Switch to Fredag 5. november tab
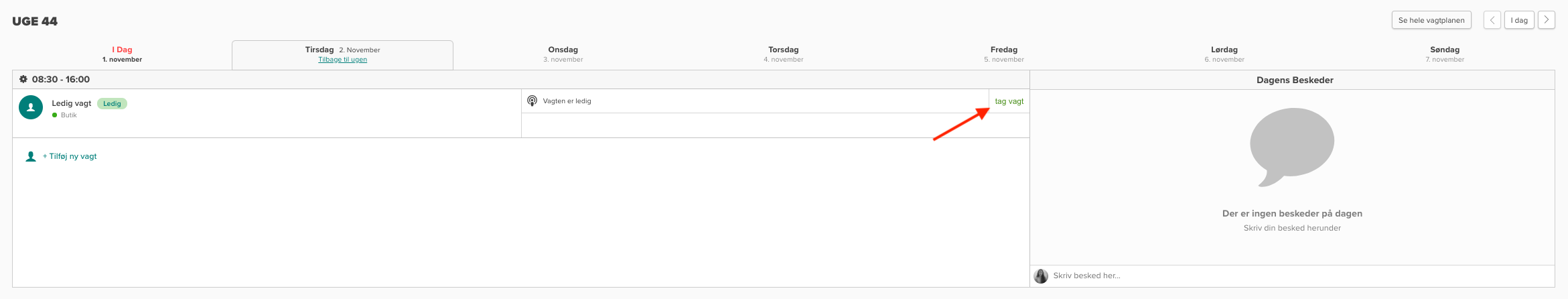The image size is (1568, 299). 1003,54
